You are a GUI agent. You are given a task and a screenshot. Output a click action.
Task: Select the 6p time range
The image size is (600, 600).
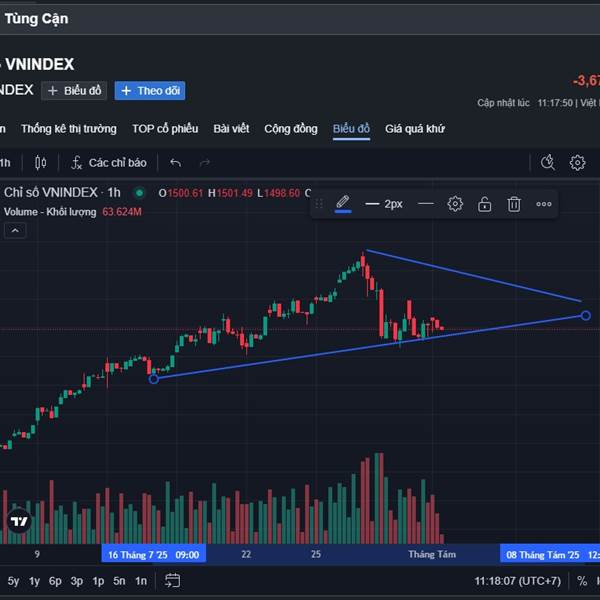pyautogui.click(x=55, y=581)
